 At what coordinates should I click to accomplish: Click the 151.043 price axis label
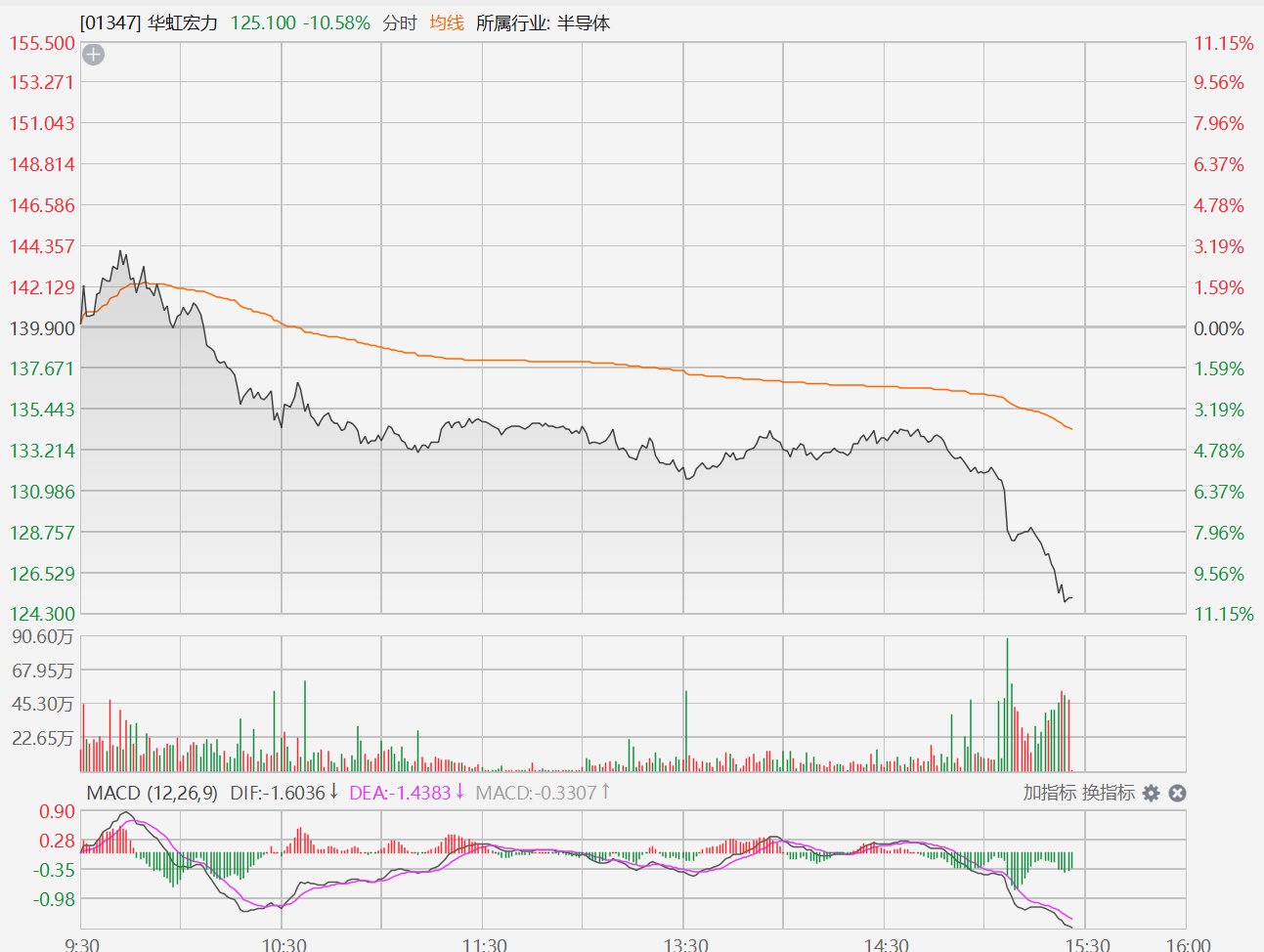pos(42,123)
